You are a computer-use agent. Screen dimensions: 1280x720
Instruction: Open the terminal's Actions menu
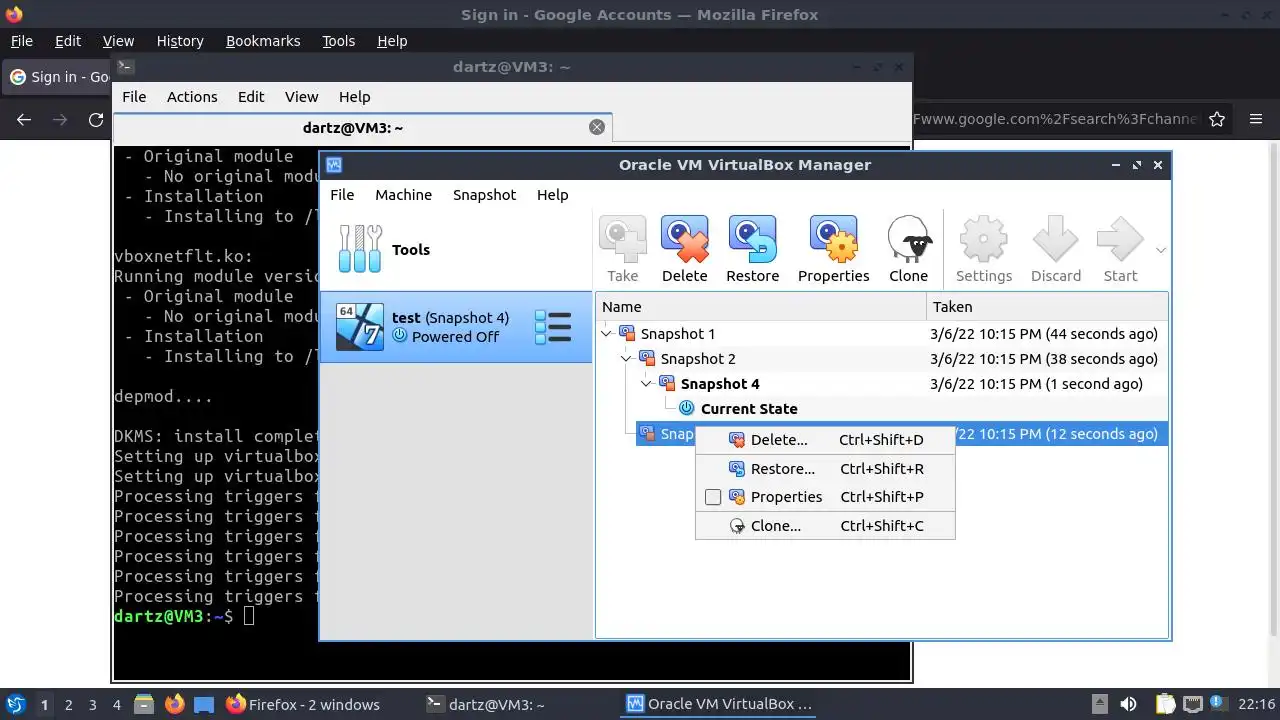coord(192,97)
